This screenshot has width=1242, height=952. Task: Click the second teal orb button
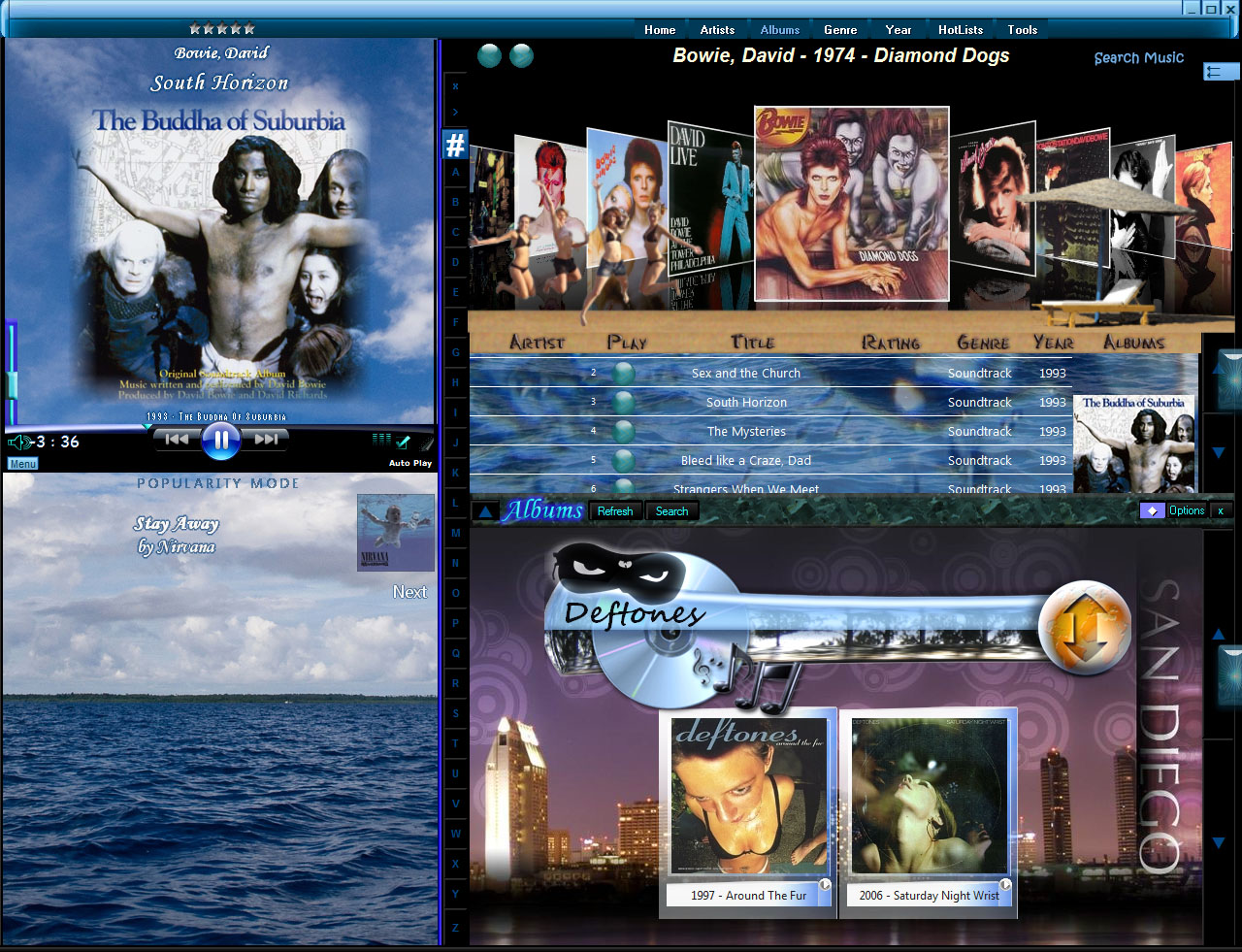click(x=521, y=55)
